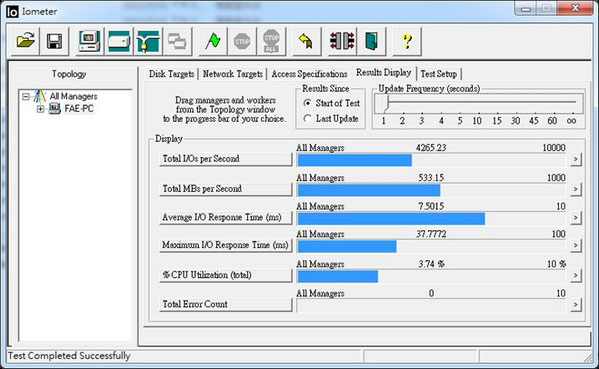599x369 pixels.
Task: Switch to Disk Targets tab
Action: point(172,74)
